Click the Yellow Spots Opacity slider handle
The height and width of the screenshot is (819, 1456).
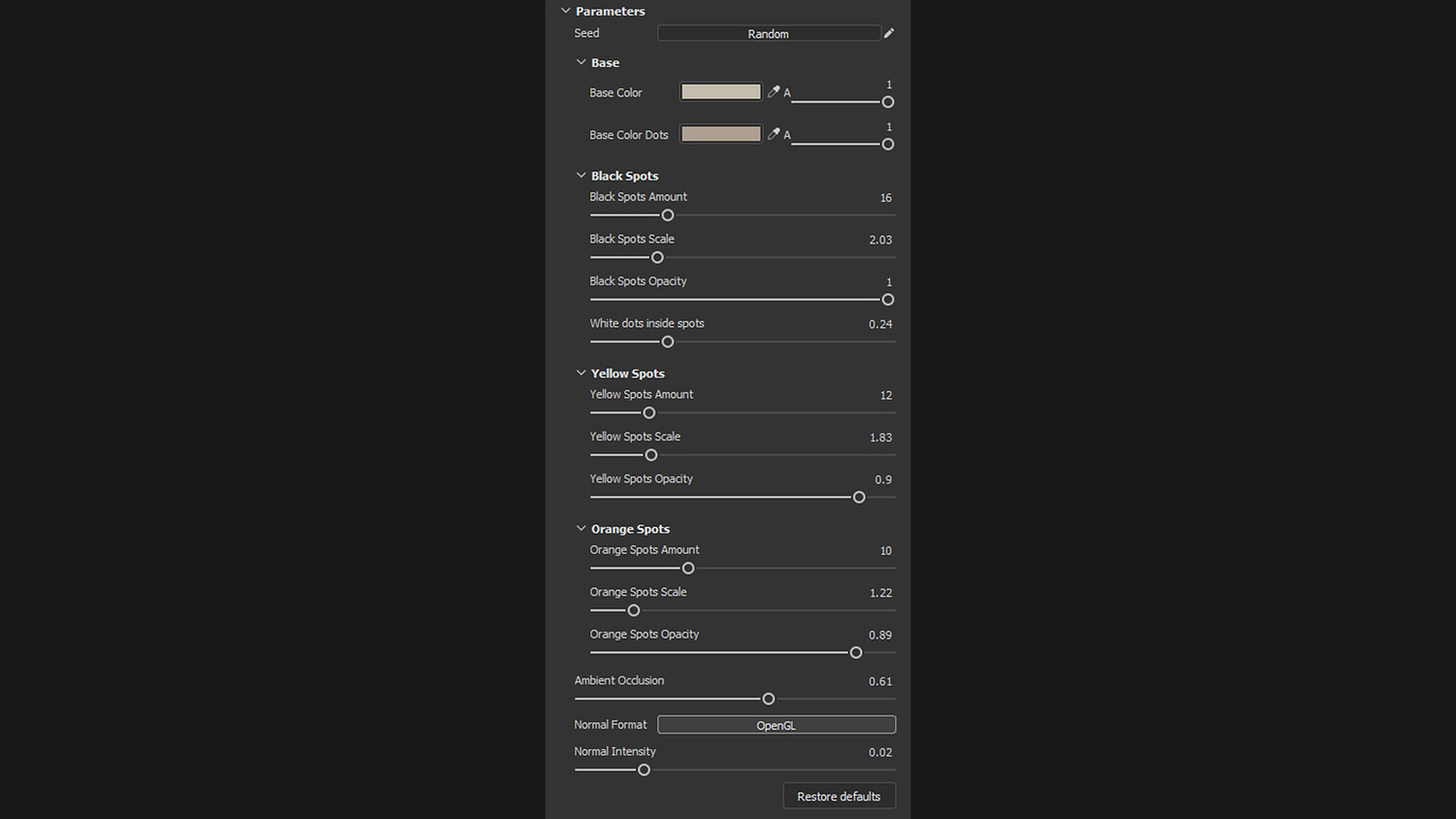[x=859, y=498]
